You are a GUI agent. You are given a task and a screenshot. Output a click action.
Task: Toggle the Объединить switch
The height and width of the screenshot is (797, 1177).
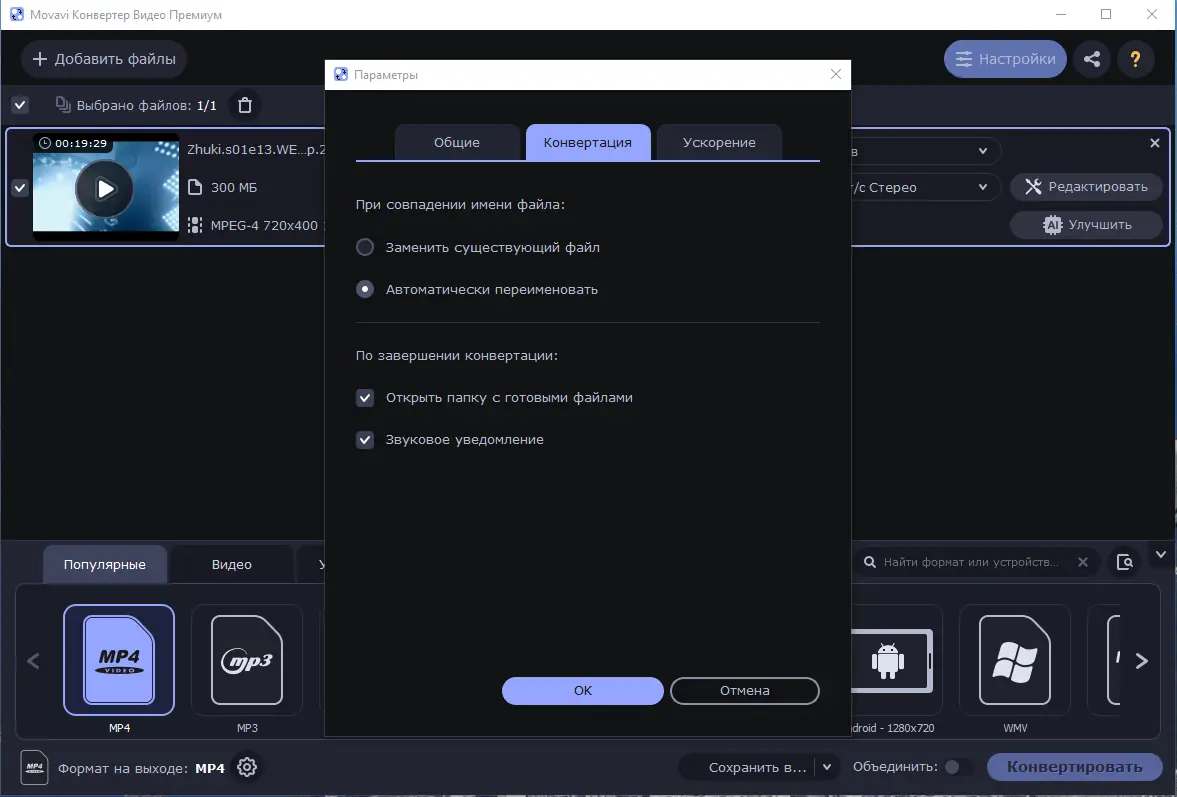point(957,767)
